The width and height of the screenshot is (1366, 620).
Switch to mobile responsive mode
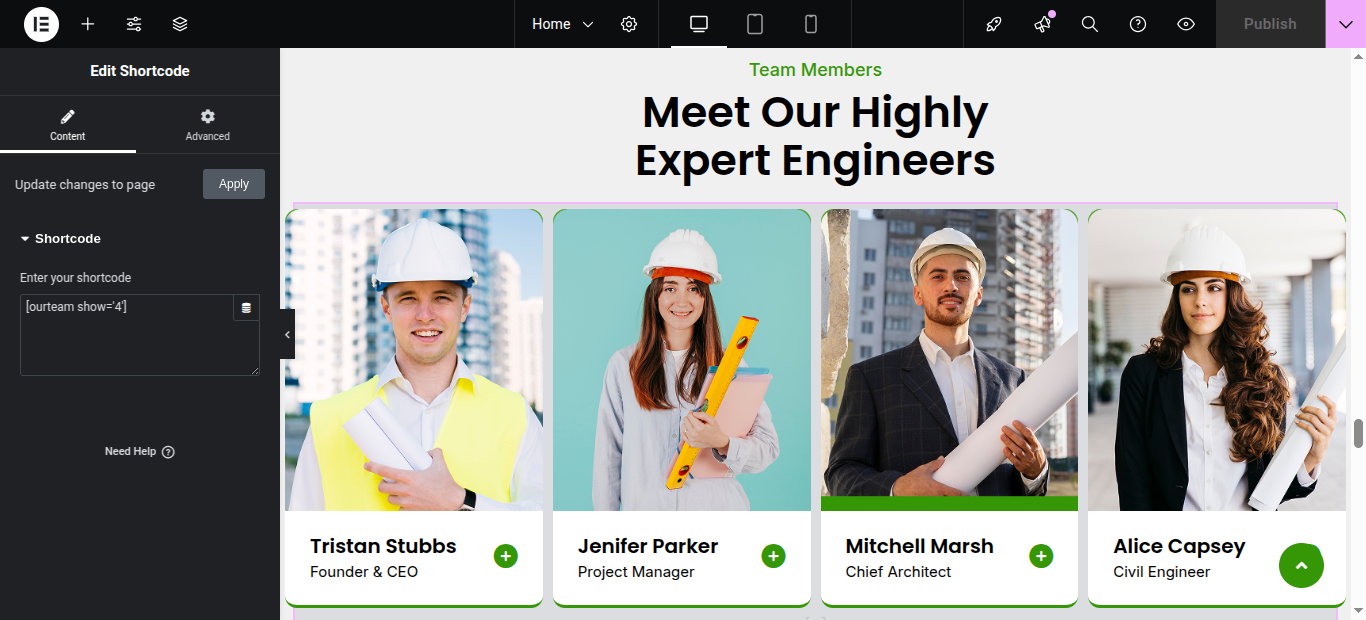(811, 24)
